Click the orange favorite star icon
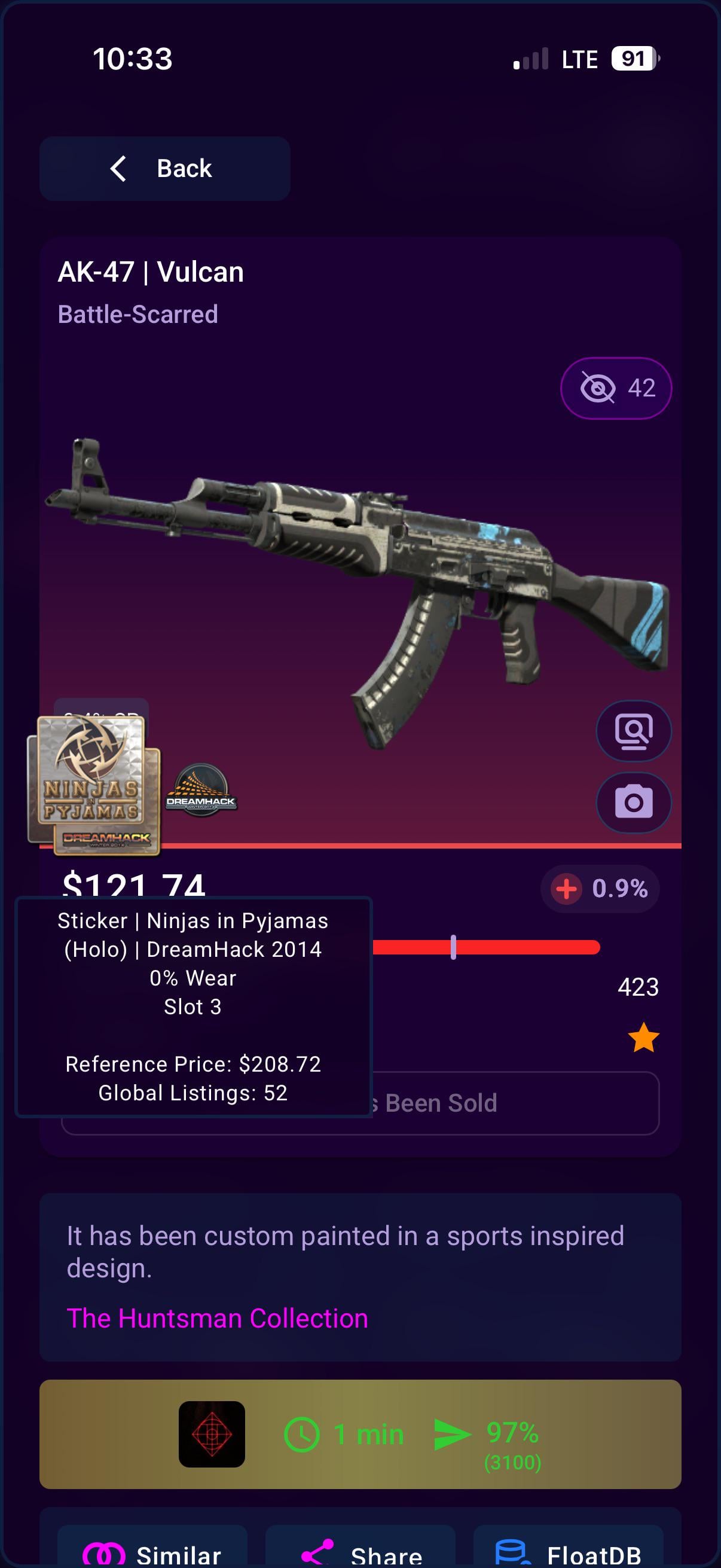 [x=643, y=1037]
